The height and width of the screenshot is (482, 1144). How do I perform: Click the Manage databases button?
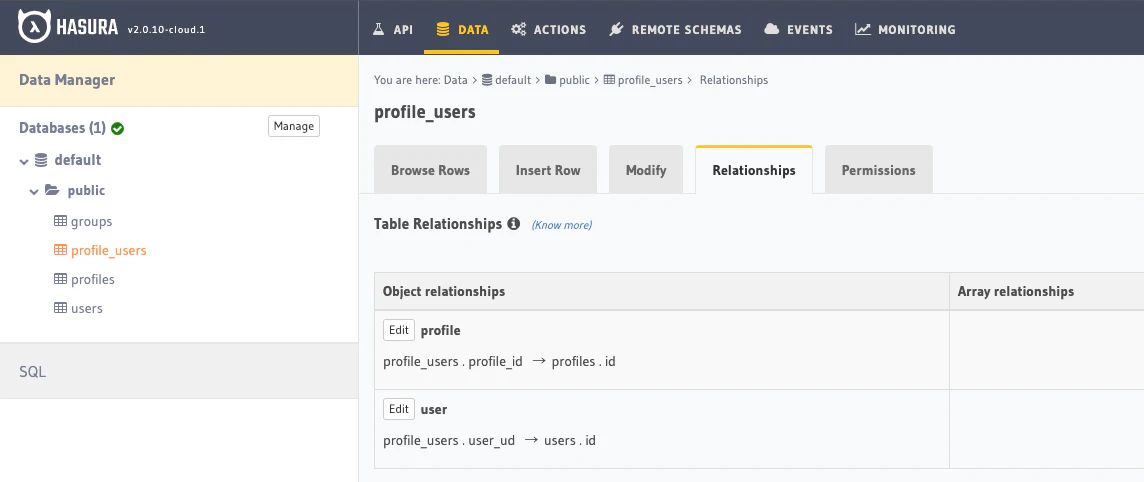tap(294, 126)
